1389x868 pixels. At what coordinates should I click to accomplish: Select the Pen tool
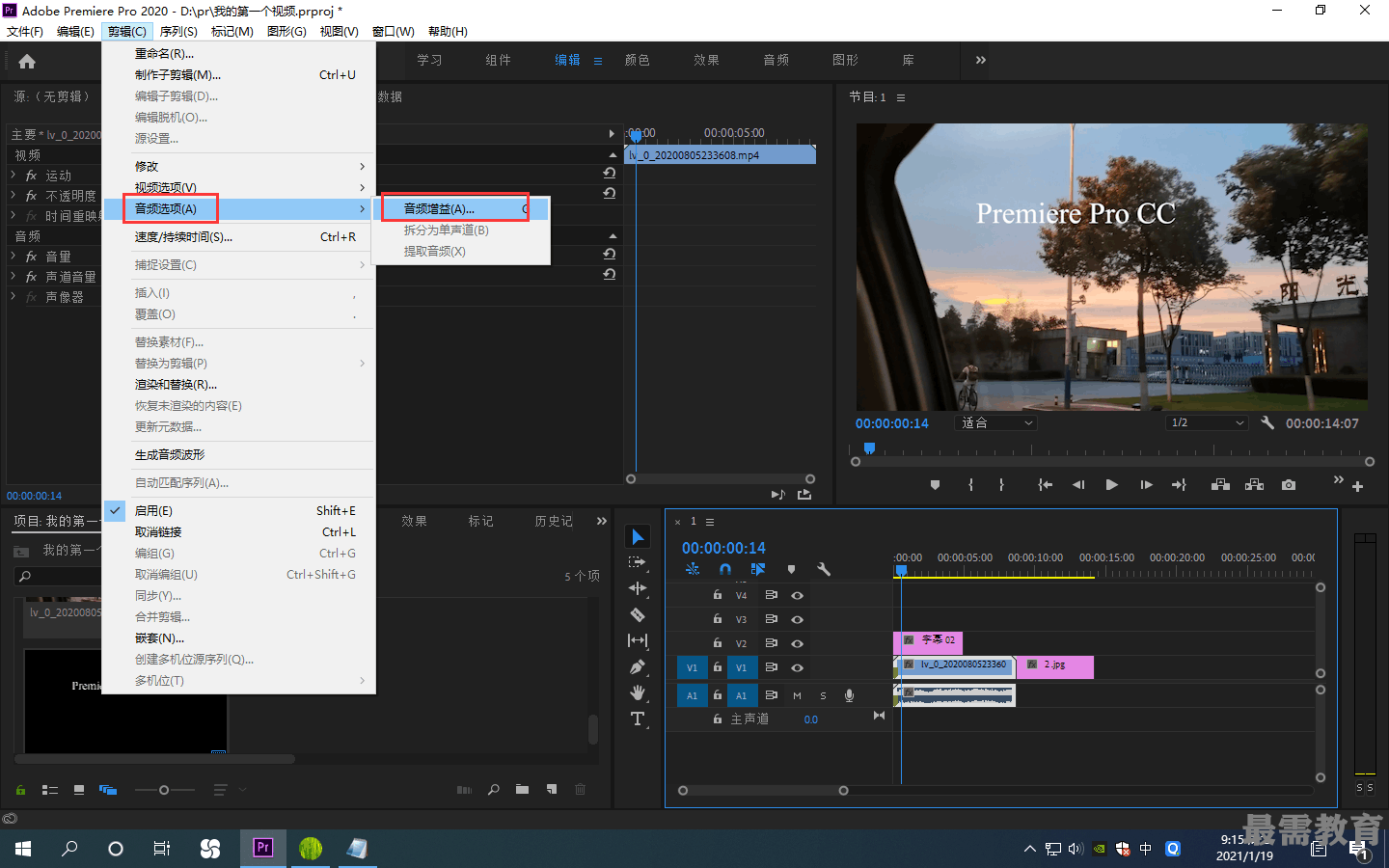(637, 666)
